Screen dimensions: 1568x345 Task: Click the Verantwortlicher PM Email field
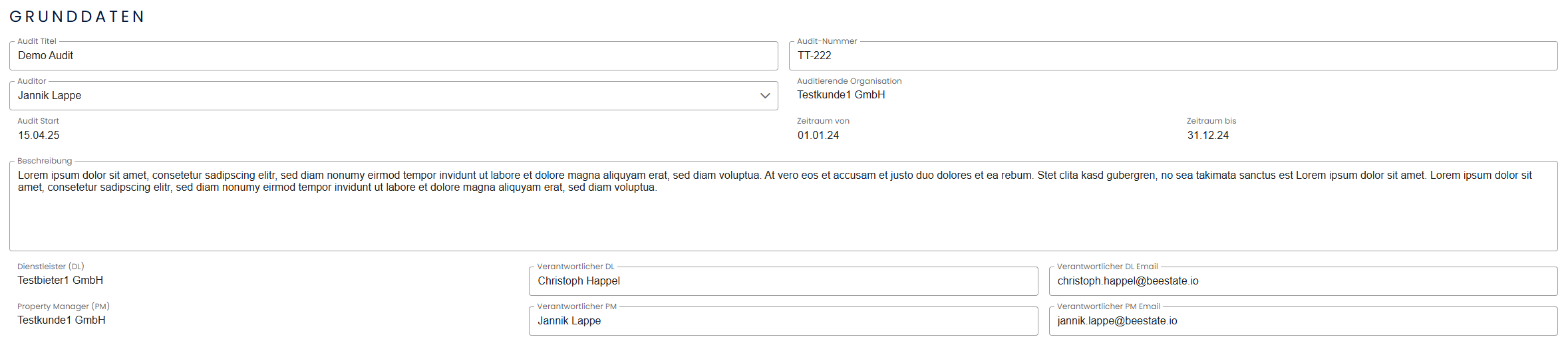[x=1303, y=321]
